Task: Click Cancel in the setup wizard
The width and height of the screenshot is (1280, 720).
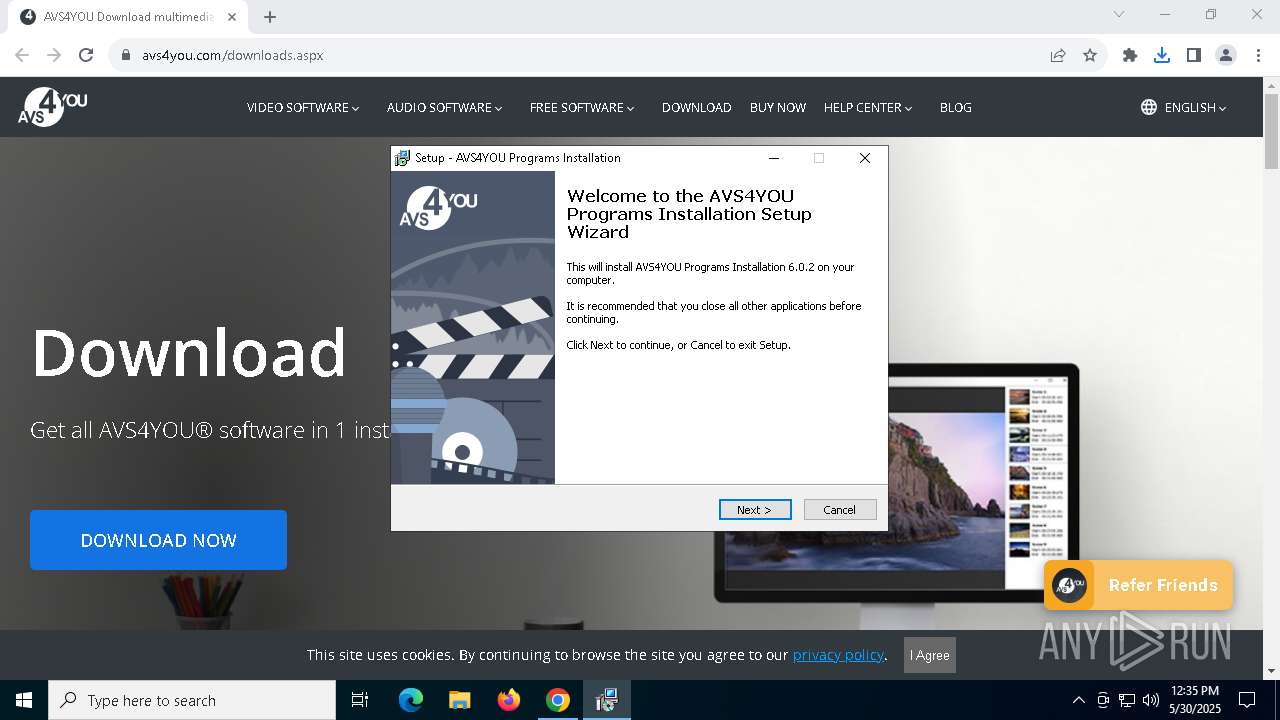Action: pyautogui.click(x=840, y=510)
